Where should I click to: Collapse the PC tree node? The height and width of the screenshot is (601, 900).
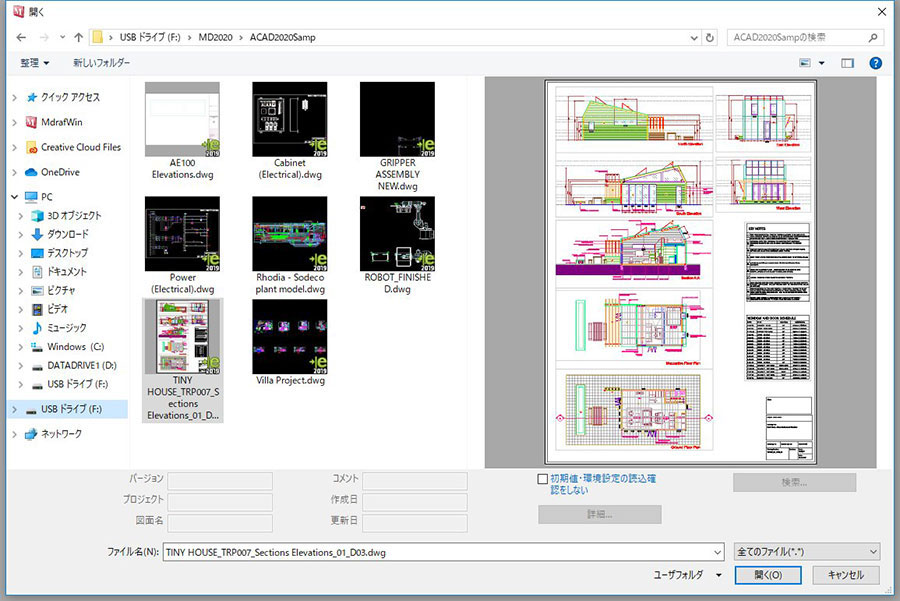coord(13,197)
